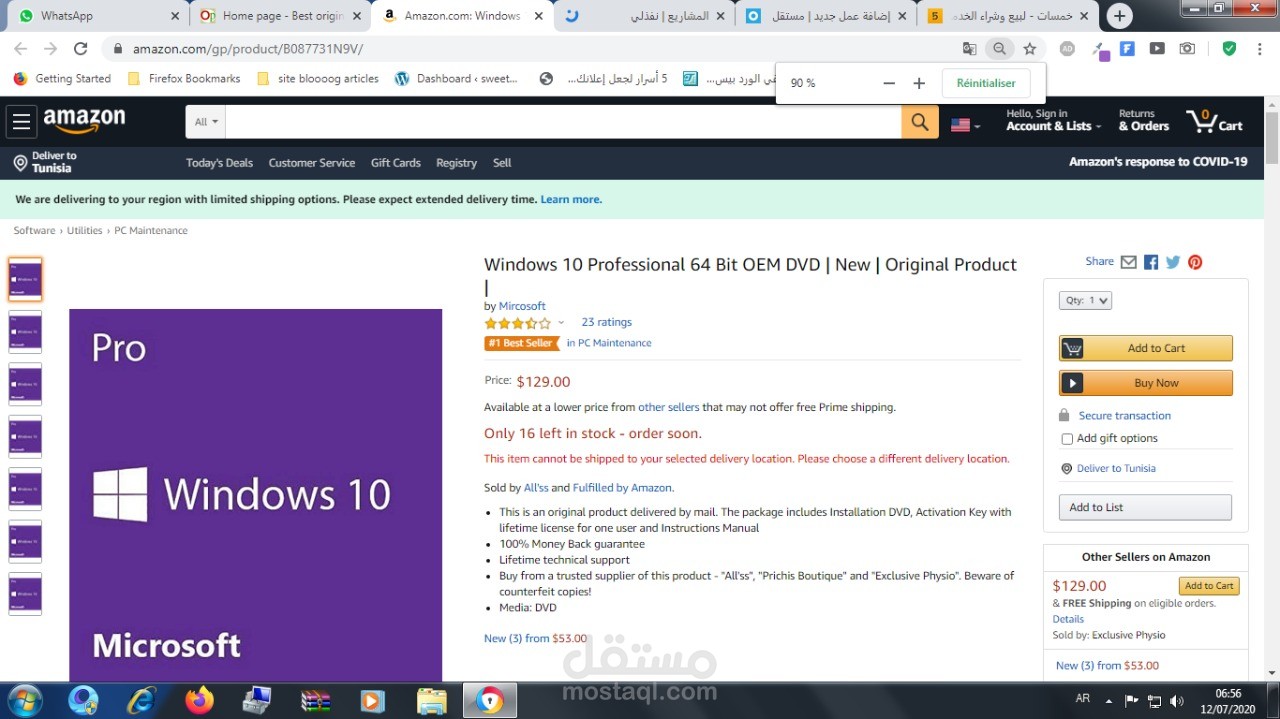
Task: Open the color picker eyedropper extension
Action: [x=1099, y=50]
